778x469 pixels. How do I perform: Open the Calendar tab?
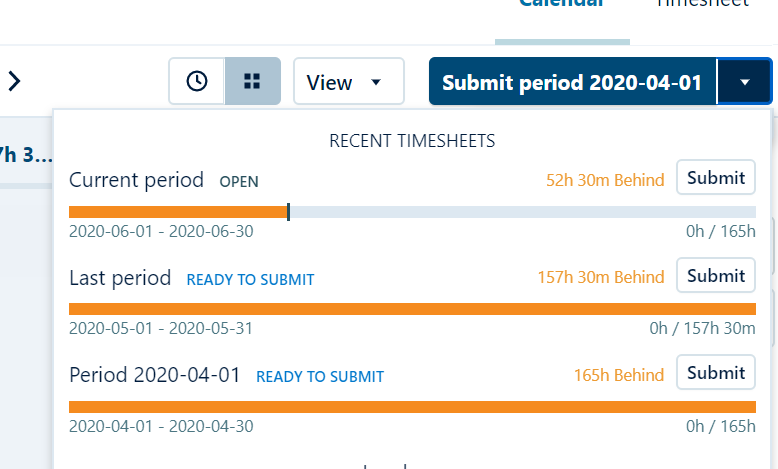pos(562,4)
